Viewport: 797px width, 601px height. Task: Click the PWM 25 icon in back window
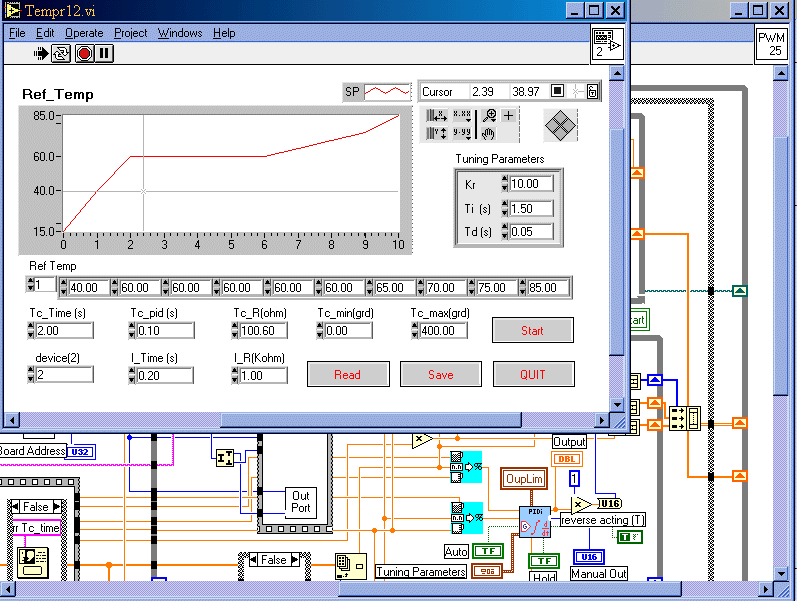pyautogui.click(x=771, y=44)
